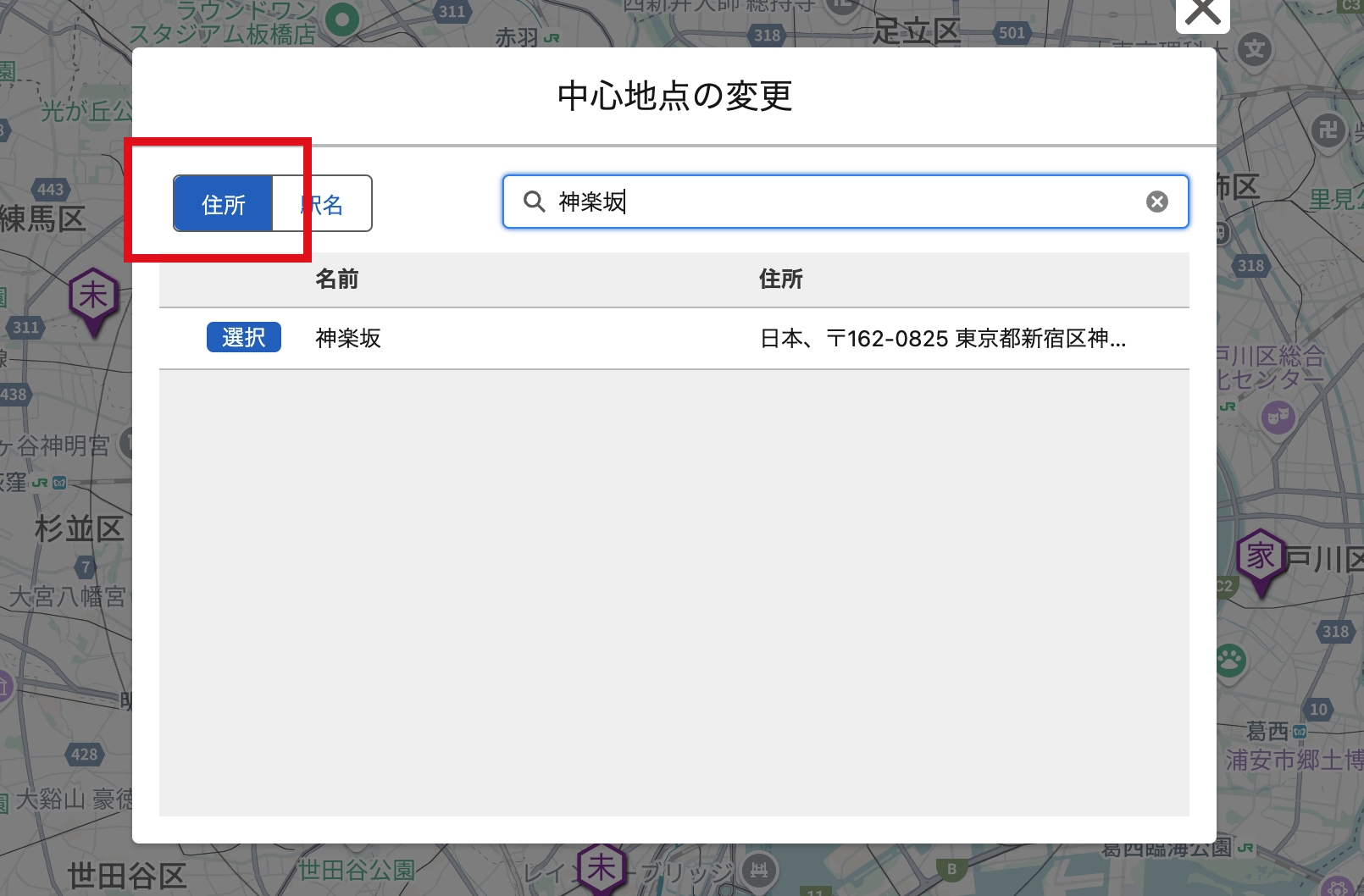Switch to the 駅名 tab
1364x896 pixels.
pos(323,204)
